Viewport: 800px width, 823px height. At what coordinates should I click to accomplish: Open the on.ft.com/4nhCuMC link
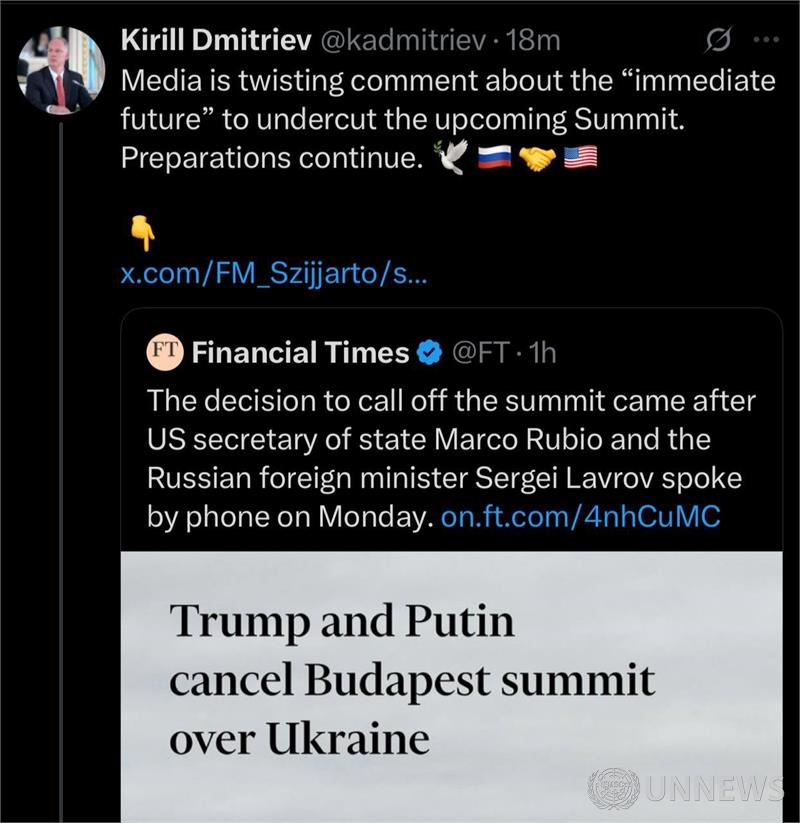pos(580,517)
